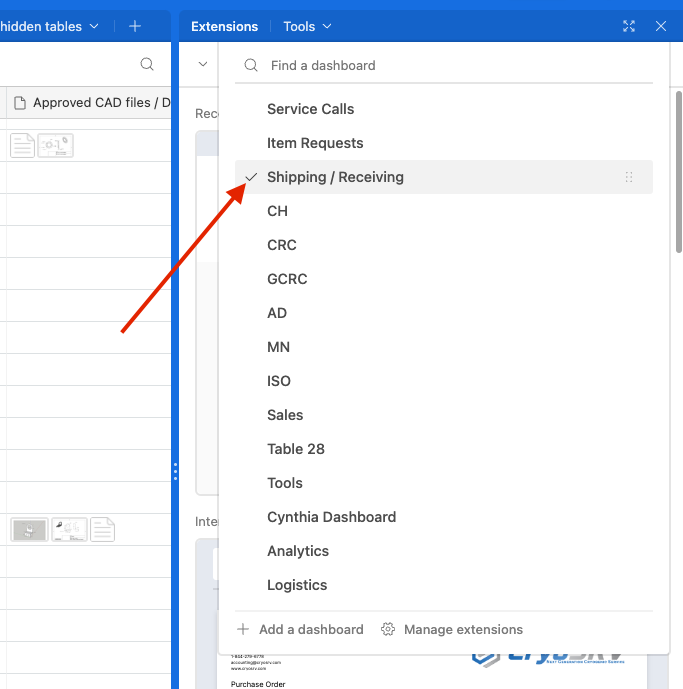Screen dimensions: 683x689
Task: Open the first CAD file thumbnail attachment
Action: (x=23, y=146)
